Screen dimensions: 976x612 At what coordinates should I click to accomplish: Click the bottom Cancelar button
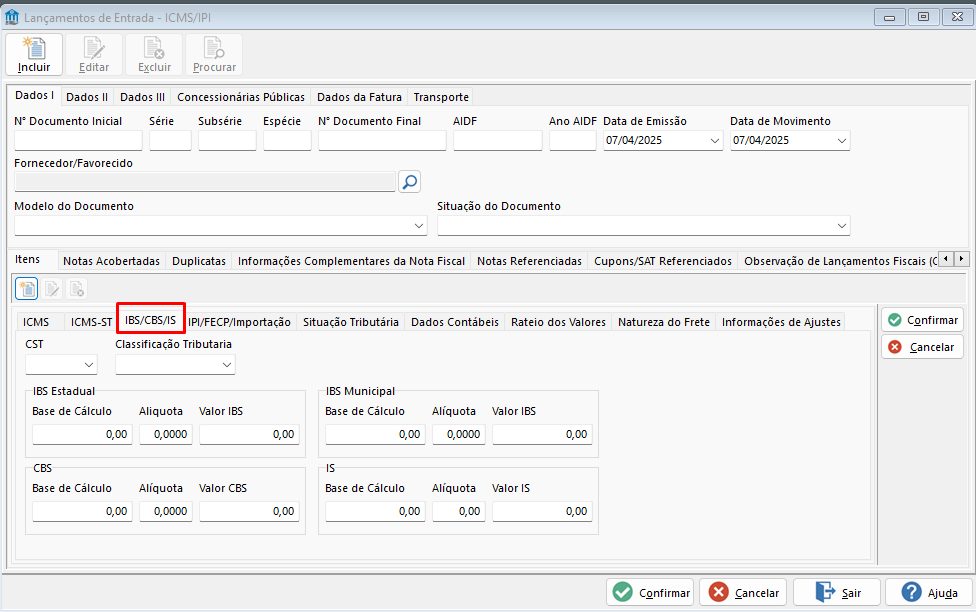(743, 592)
